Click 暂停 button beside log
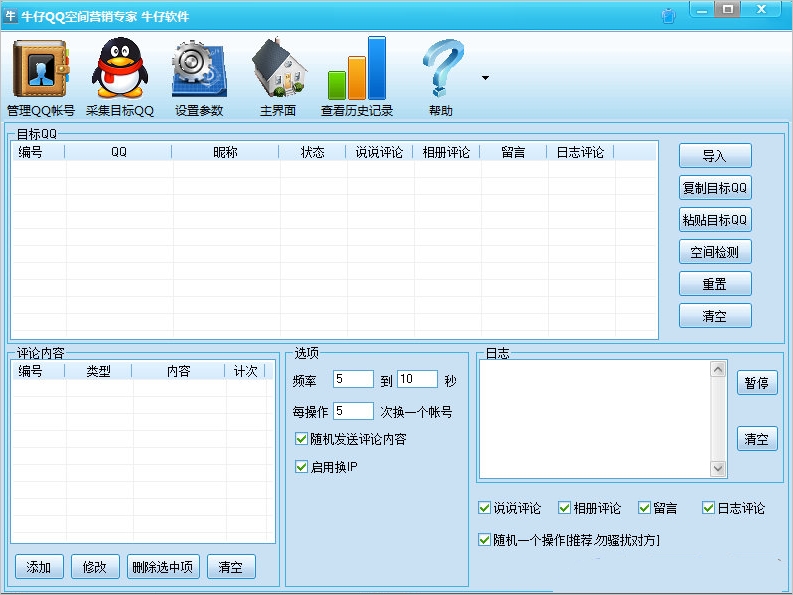Viewport: 793px width, 595px height. click(x=757, y=383)
